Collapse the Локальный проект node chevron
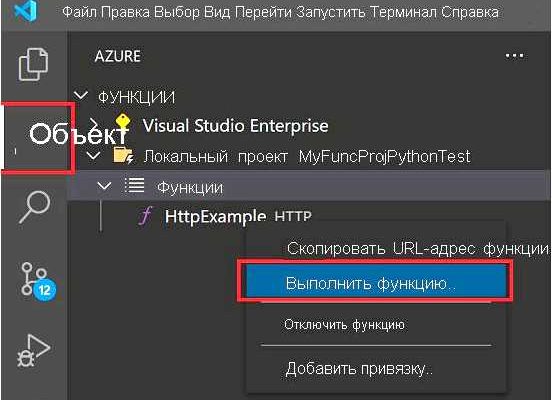 coord(94,156)
